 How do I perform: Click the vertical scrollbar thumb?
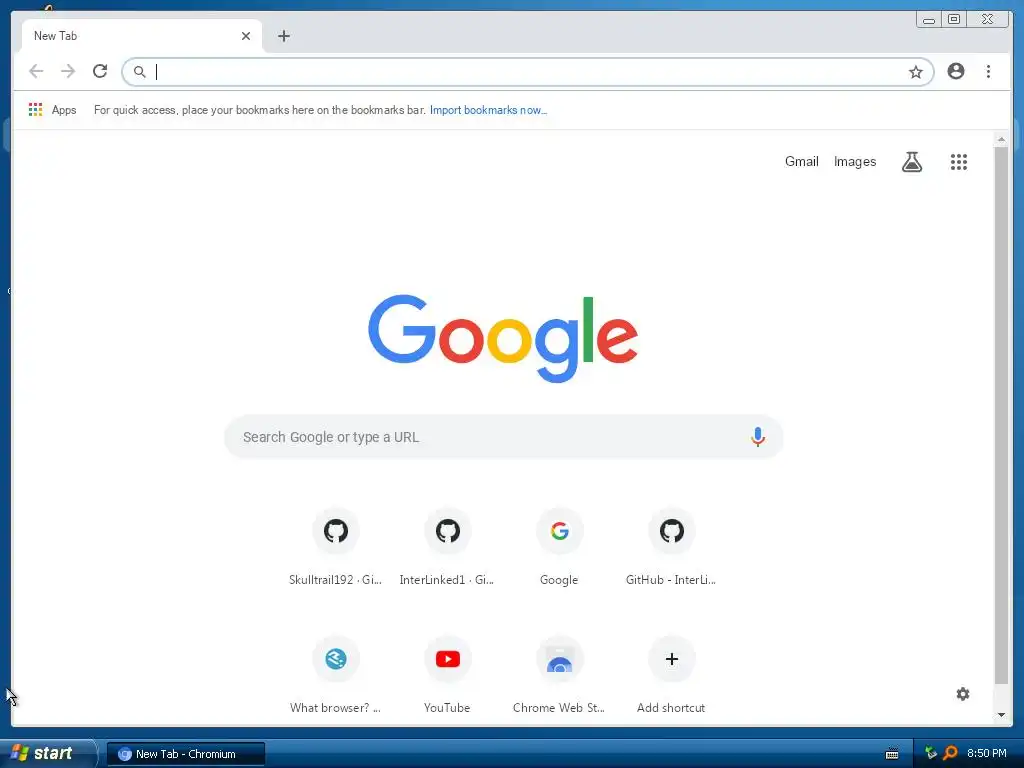1001,415
